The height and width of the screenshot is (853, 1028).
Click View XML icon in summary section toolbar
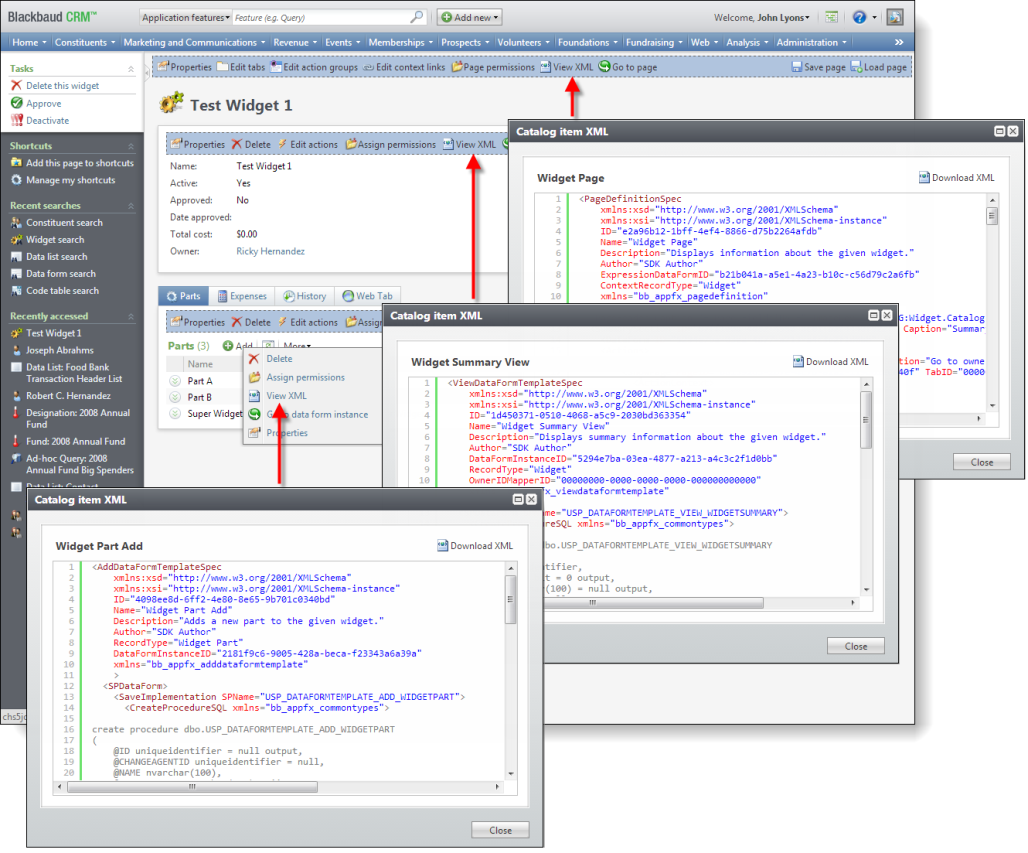[x=448, y=144]
